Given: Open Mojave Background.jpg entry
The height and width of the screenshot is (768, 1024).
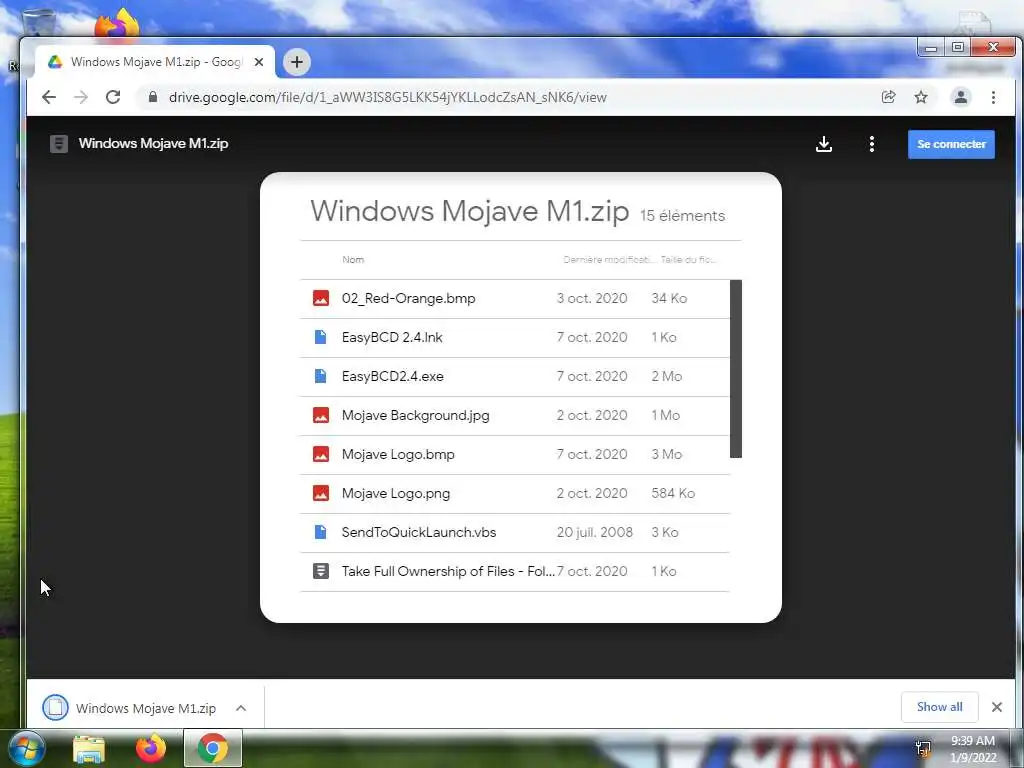Looking at the screenshot, I should click(x=514, y=415).
